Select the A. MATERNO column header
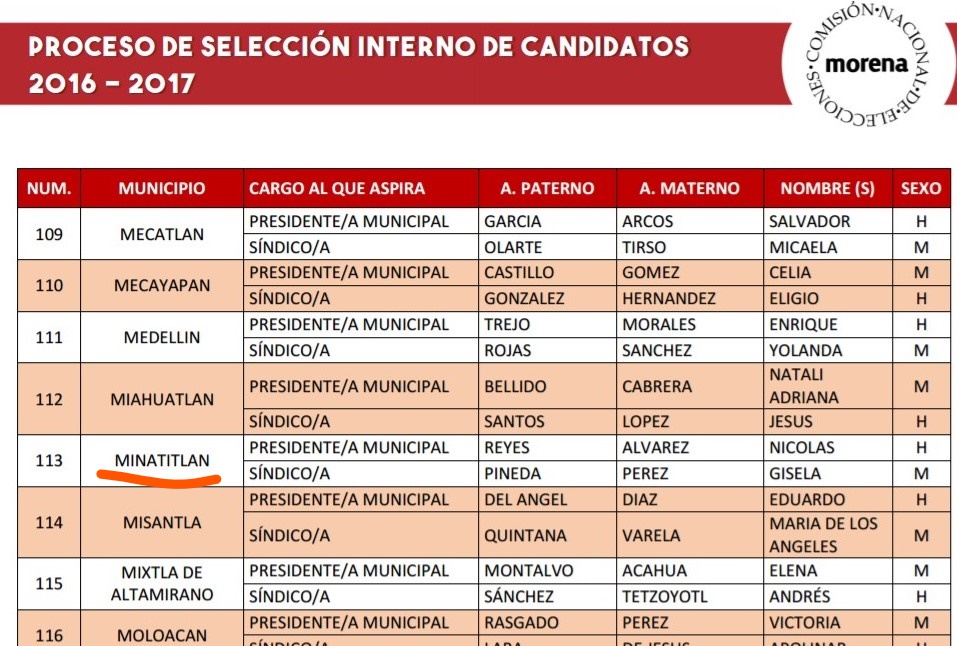957x646 pixels. pyautogui.click(x=689, y=188)
